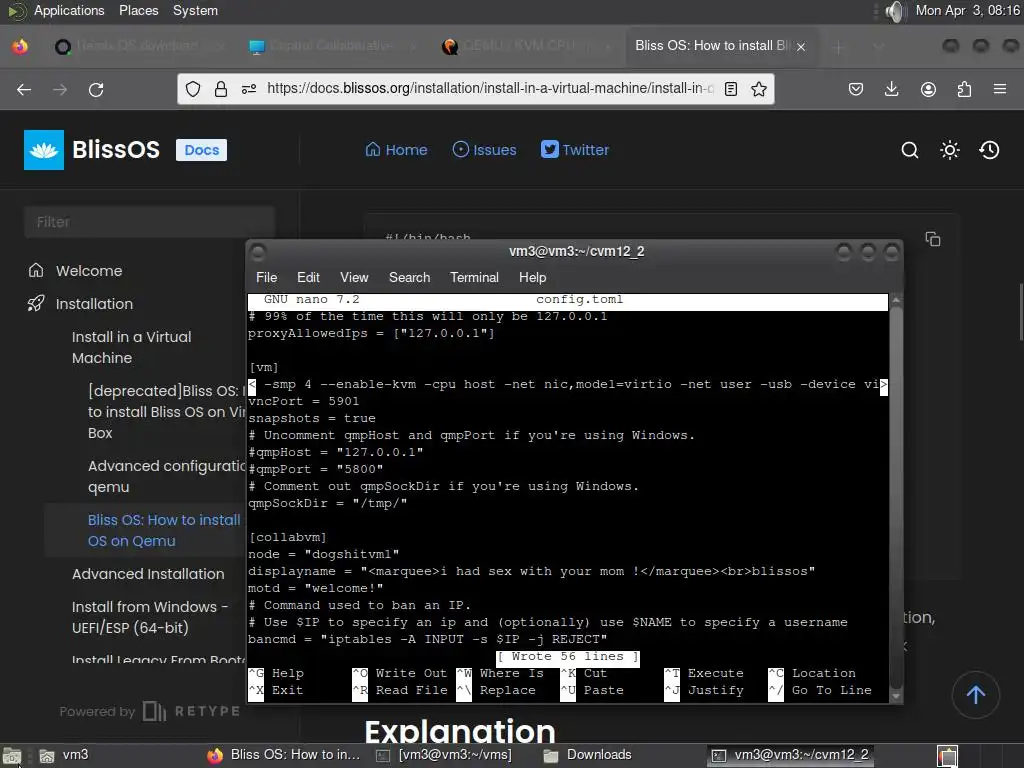Switch to Bliss OS Firefox taskbar item
1024x768 pixels.
283,755
